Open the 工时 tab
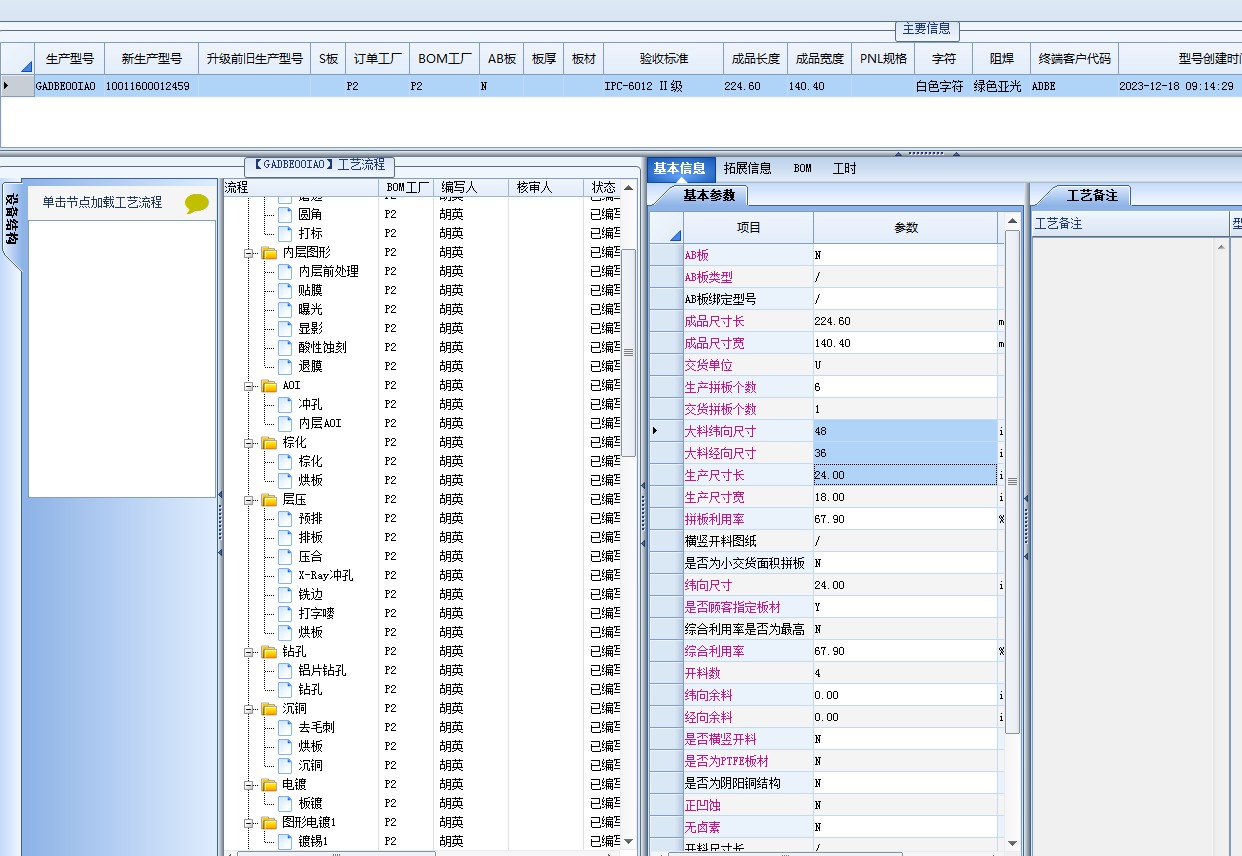The width and height of the screenshot is (1242, 856). pyautogui.click(x=845, y=169)
